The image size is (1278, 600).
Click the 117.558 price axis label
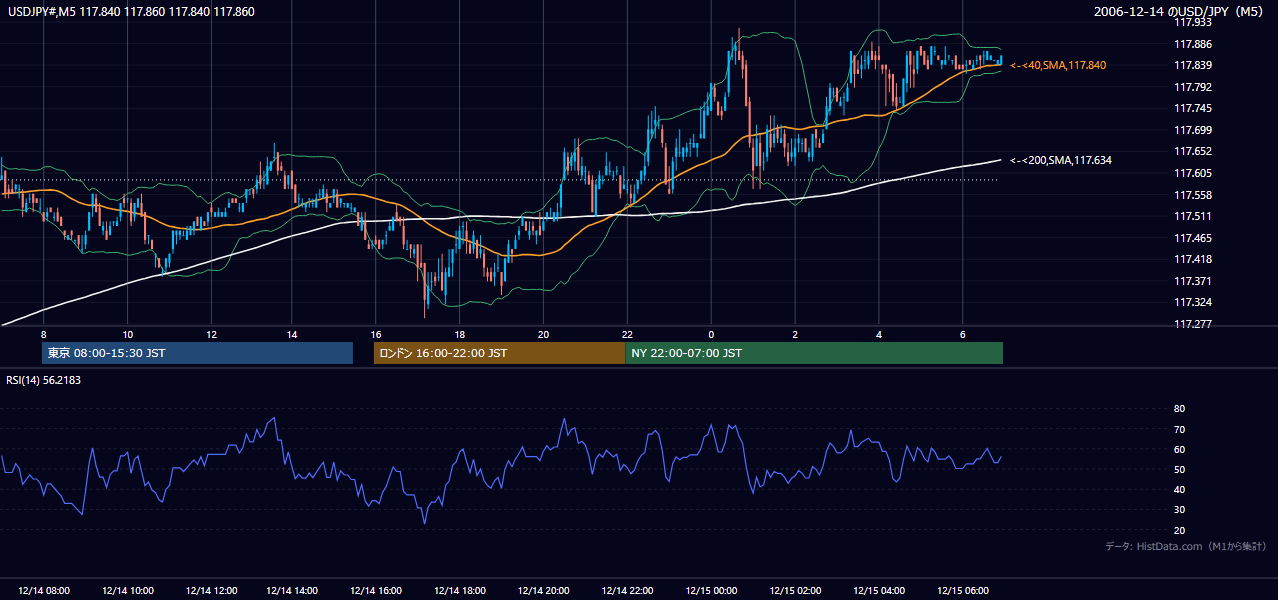tap(1192, 195)
